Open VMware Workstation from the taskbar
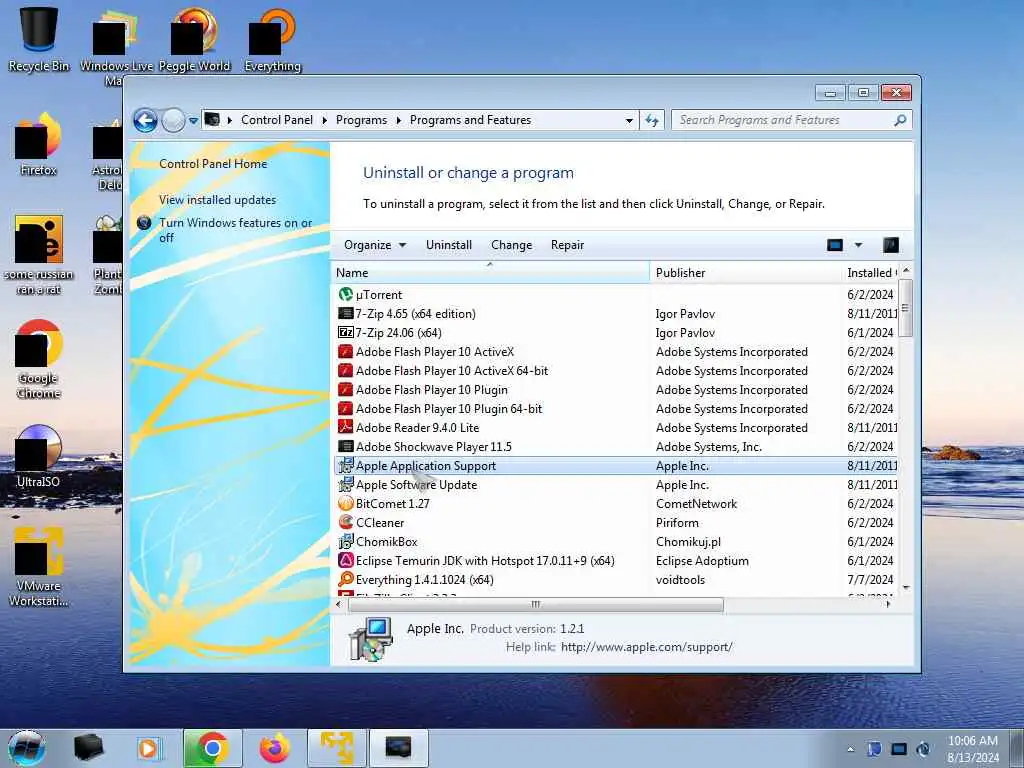1024x768 pixels. coord(336,748)
